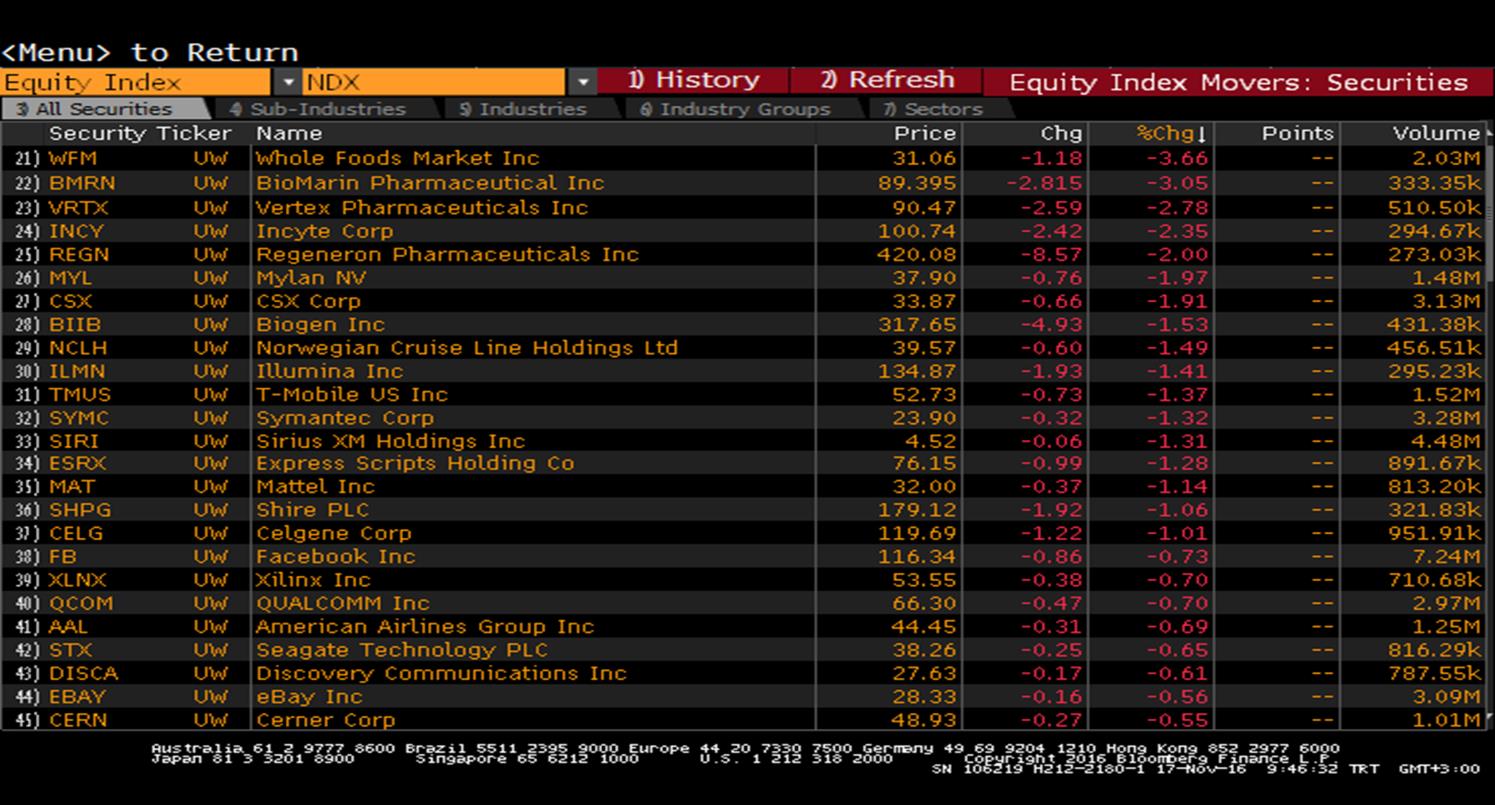This screenshot has width=1495, height=805.
Task: Click Shire PLC name
Action: pos(312,510)
